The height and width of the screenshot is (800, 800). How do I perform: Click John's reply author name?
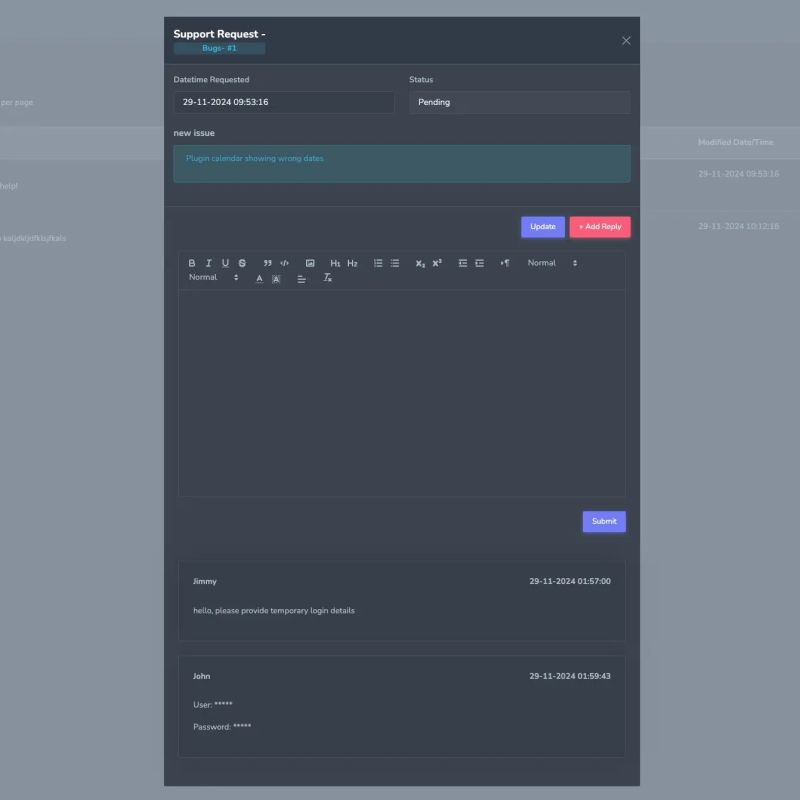tap(202, 676)
